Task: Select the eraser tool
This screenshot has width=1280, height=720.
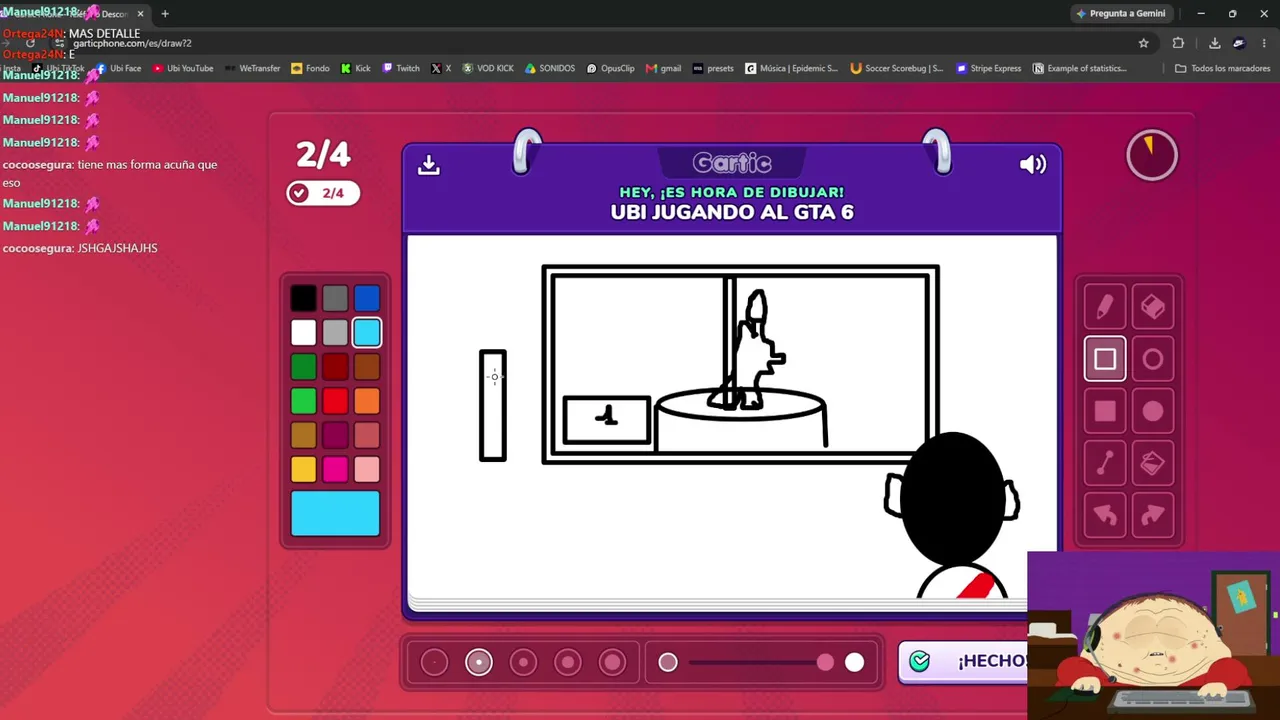Action: click(1153, 307)
